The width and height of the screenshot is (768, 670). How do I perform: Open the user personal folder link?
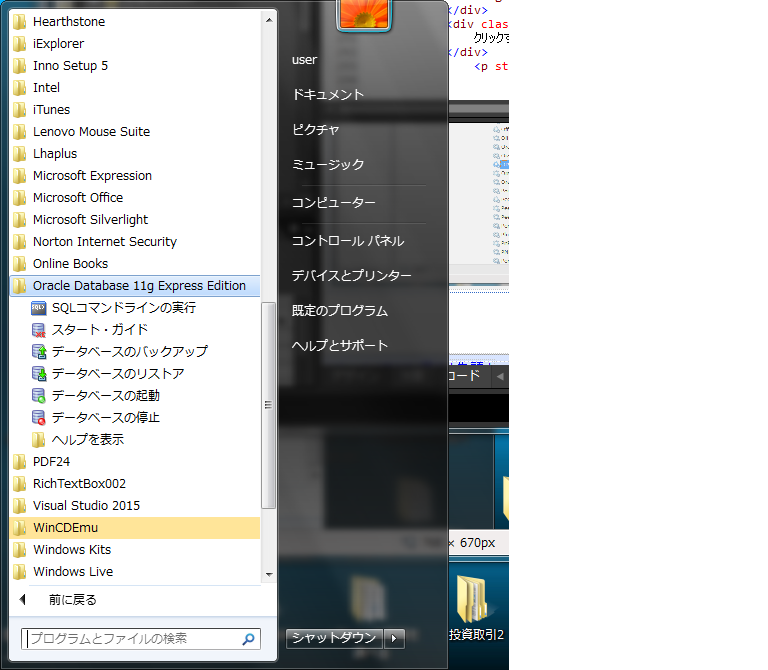(x=305, y=60)
